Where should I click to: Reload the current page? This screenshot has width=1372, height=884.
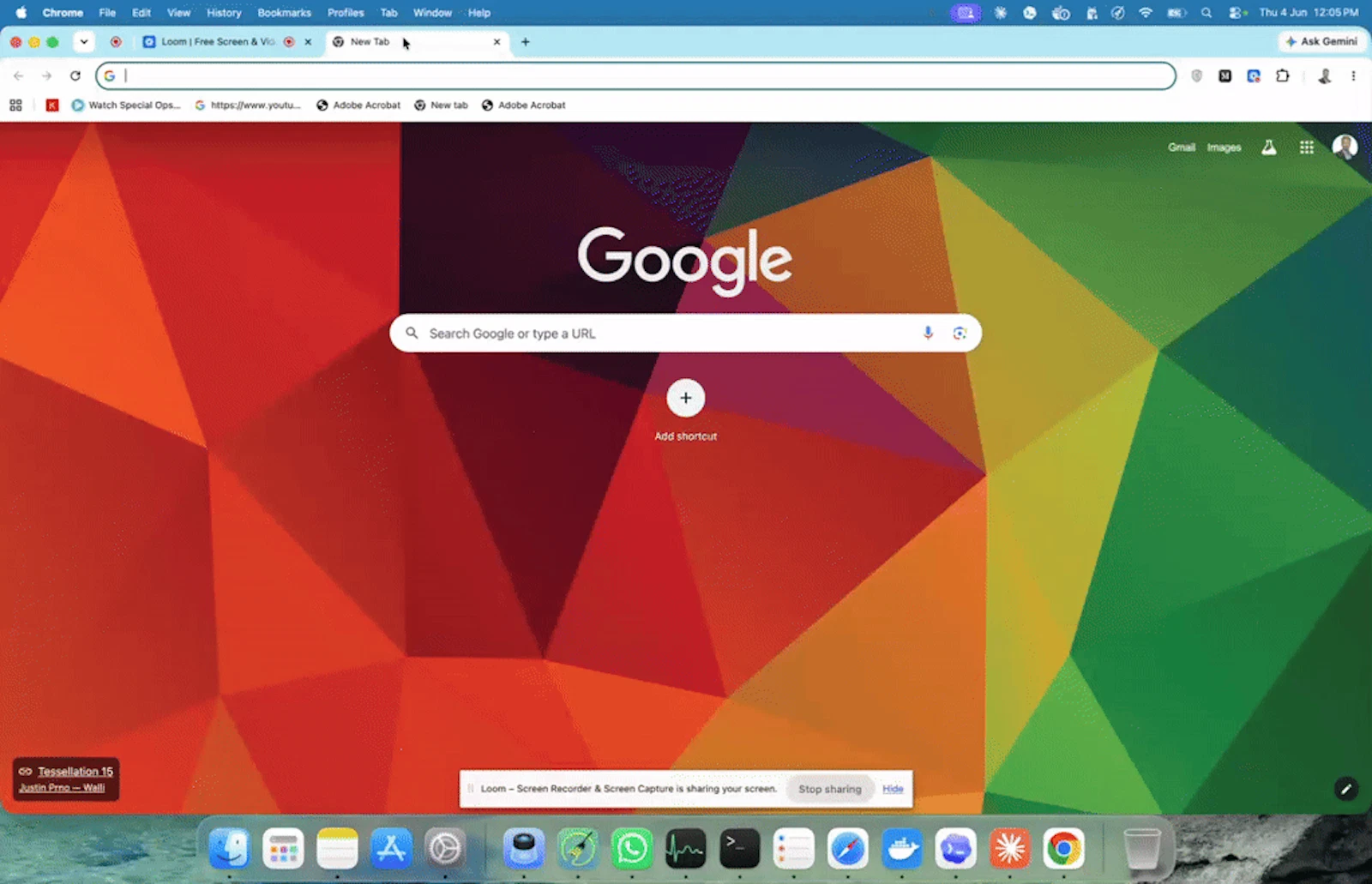pyautogui.click(x=75, y=75)
